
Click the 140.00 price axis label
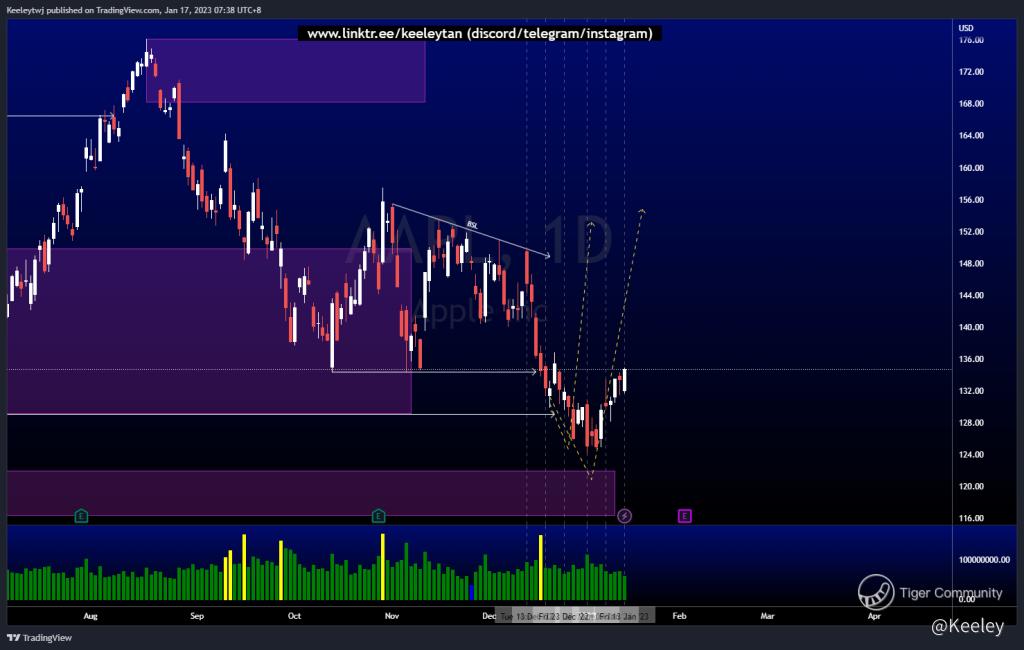[x=971, y=327]
